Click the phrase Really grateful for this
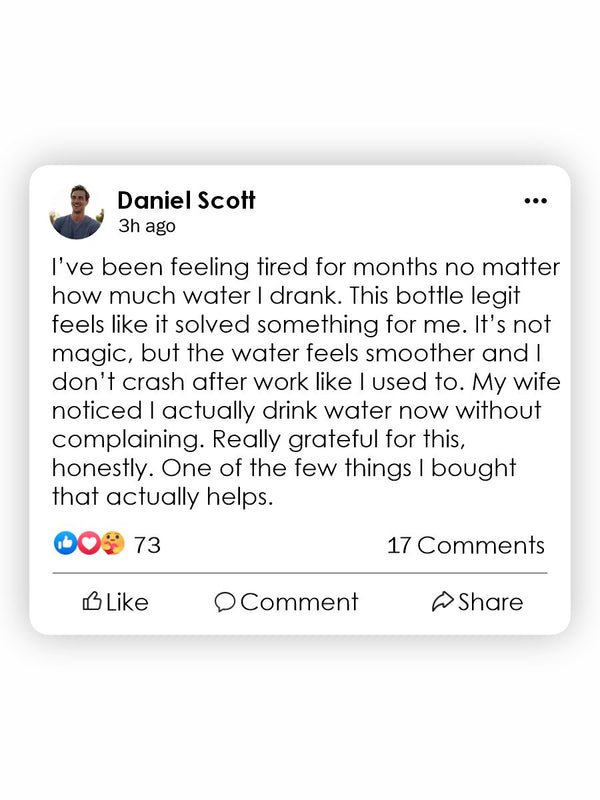Screen dimensions: 600x800 (x=337, y=439)
